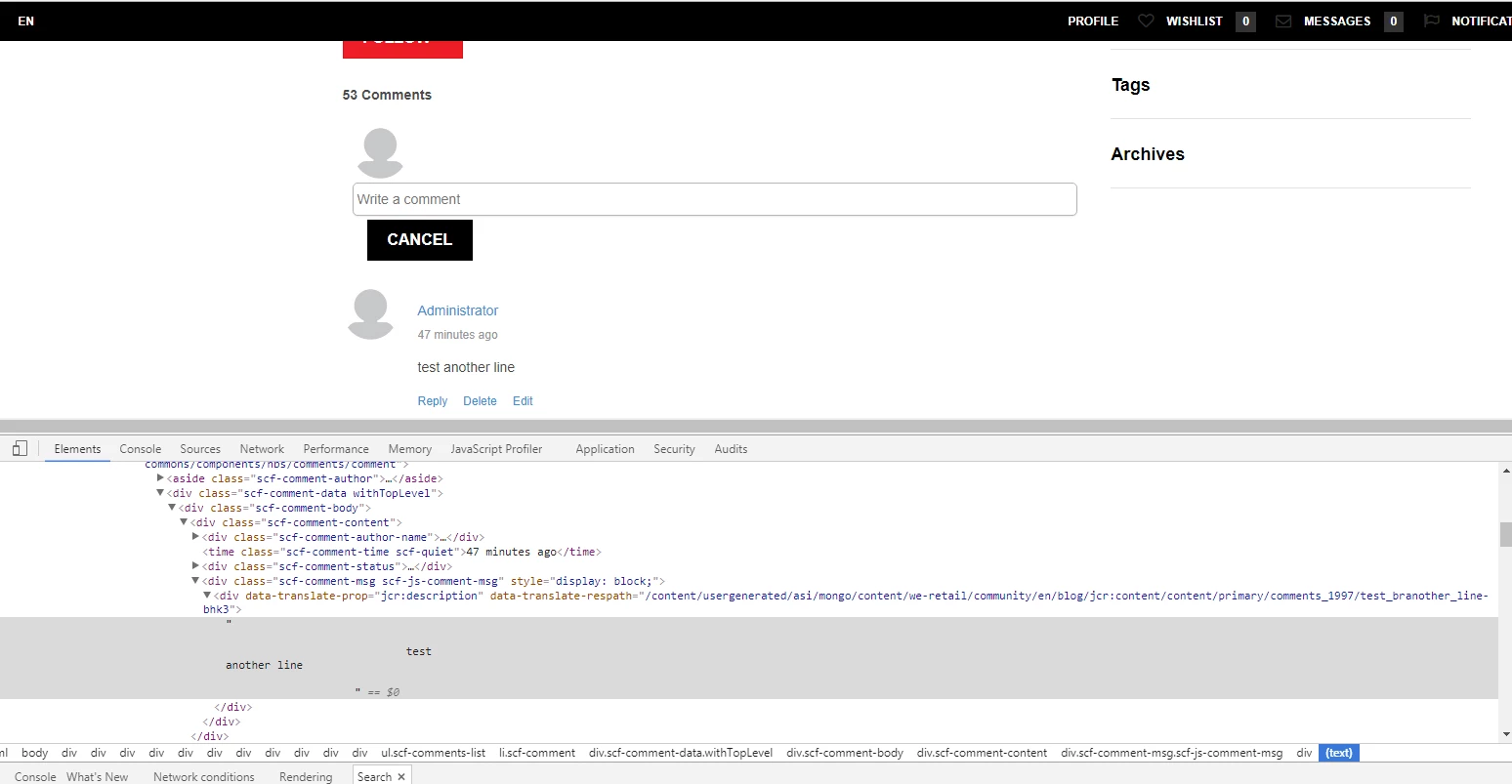Click the Administrator author link
The width and height of the screenshot is (1512, 784).
[x=458, y=310]
